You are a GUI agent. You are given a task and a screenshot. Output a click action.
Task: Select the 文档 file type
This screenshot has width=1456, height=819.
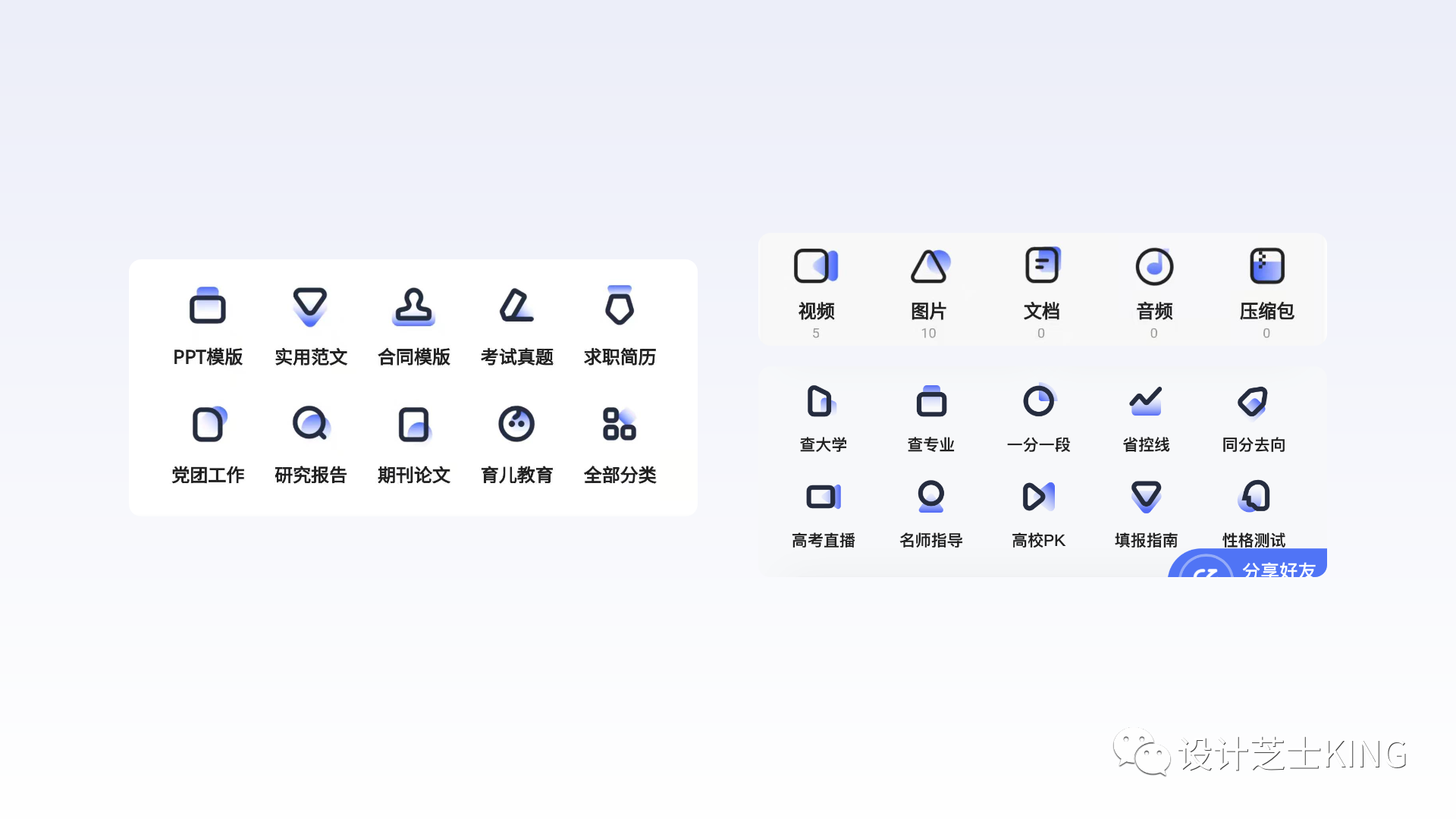(x=1041, y=266)
